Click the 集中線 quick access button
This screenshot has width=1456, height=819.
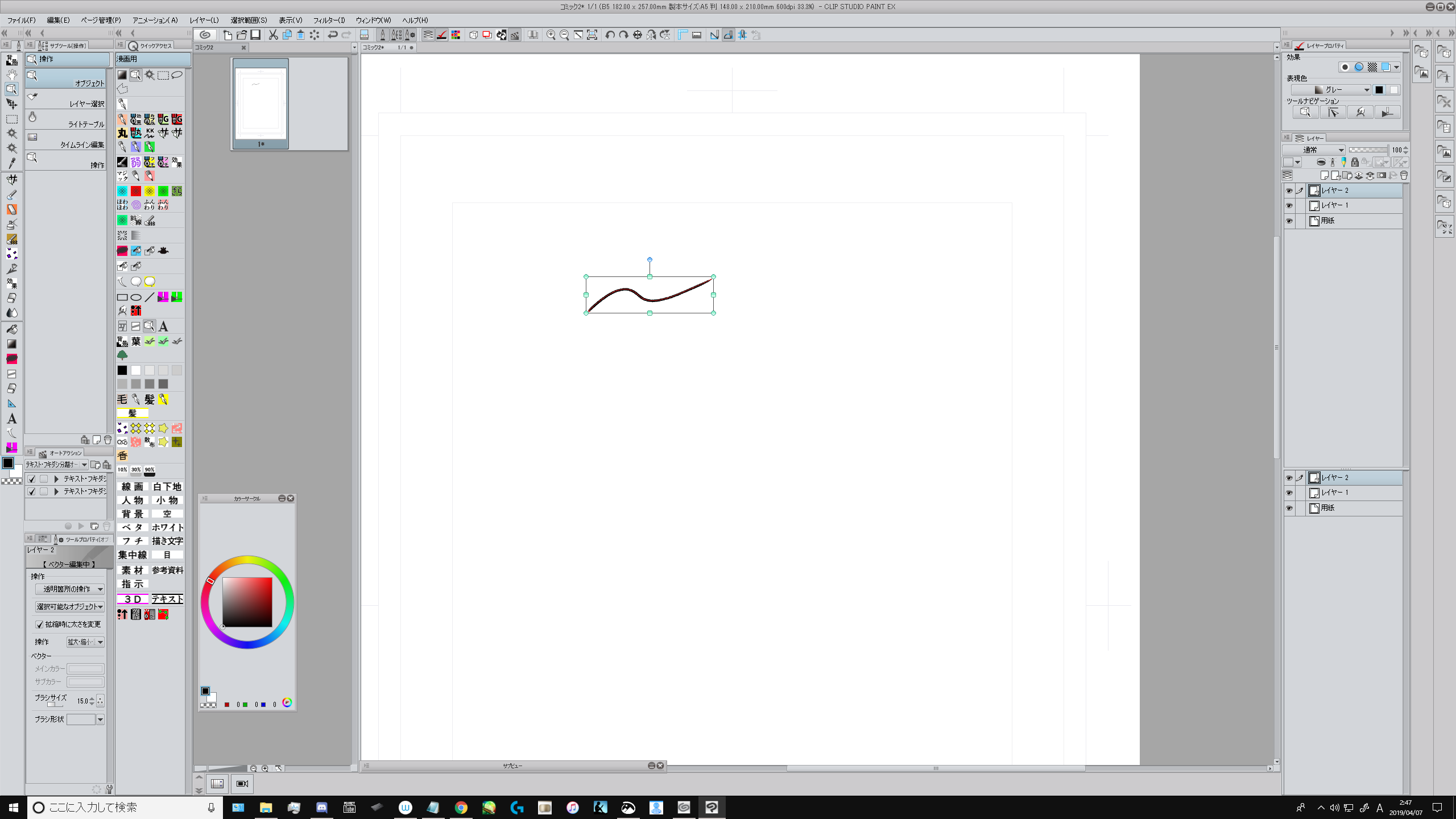133,555
